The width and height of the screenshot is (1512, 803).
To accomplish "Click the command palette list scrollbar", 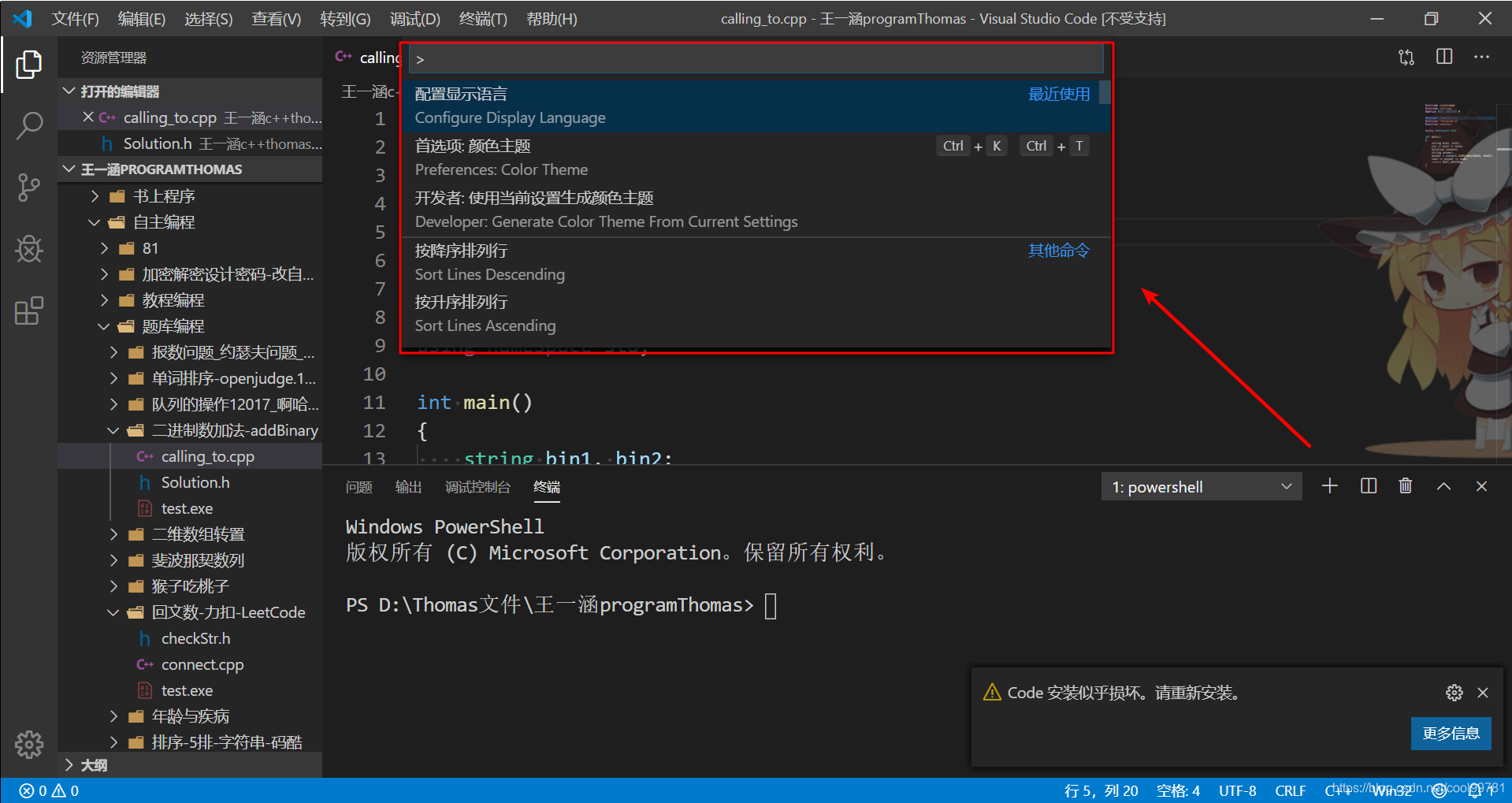I will coord(1105,93).
